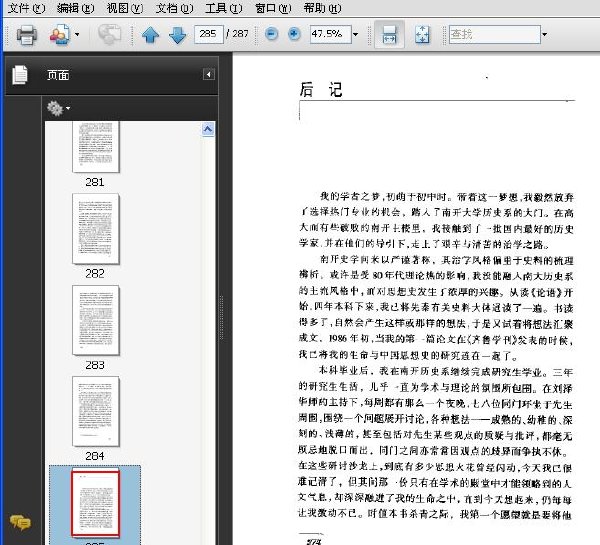
Task: Open the 编辑 menu
Action: click(x=75, y=8)
